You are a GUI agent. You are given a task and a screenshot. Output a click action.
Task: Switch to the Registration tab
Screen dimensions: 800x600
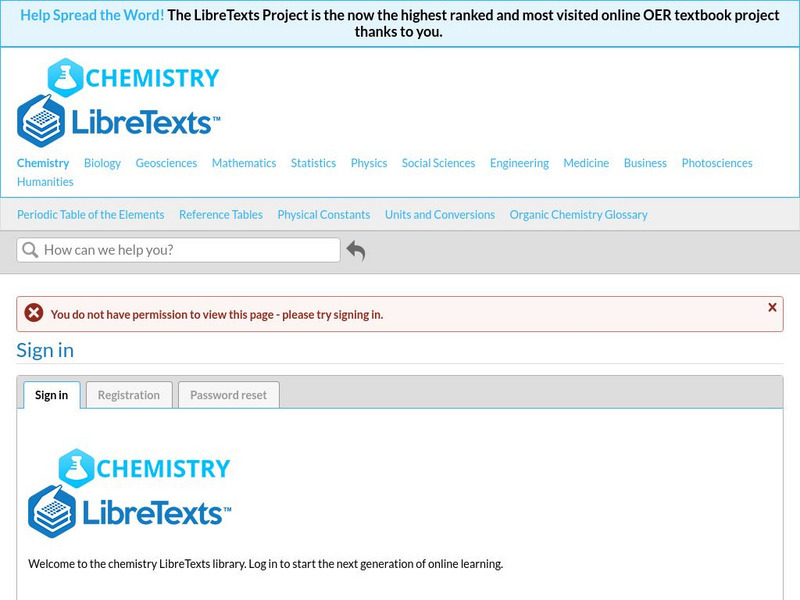129,394
